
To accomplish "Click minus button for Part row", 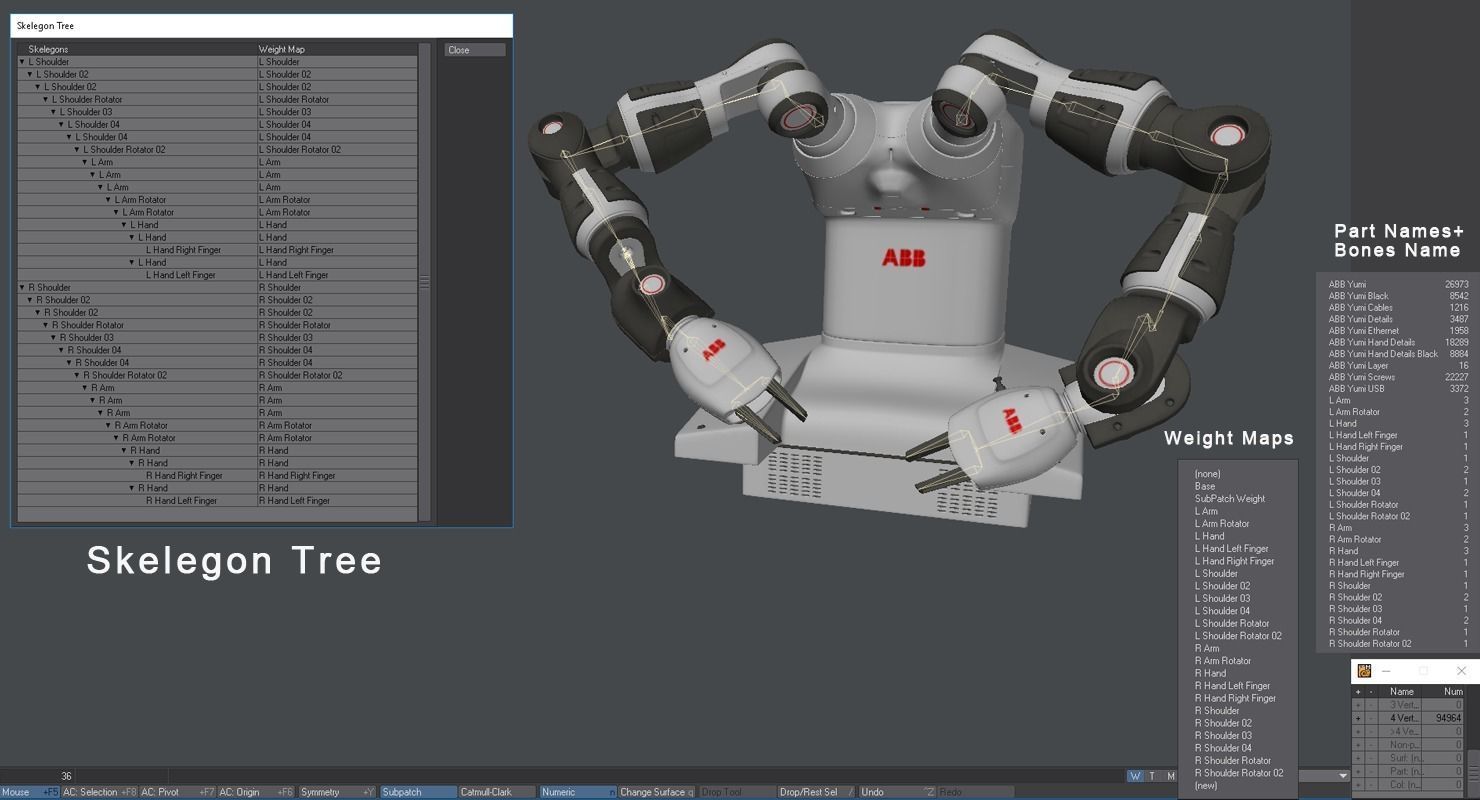I will [x=1371, y=771].
